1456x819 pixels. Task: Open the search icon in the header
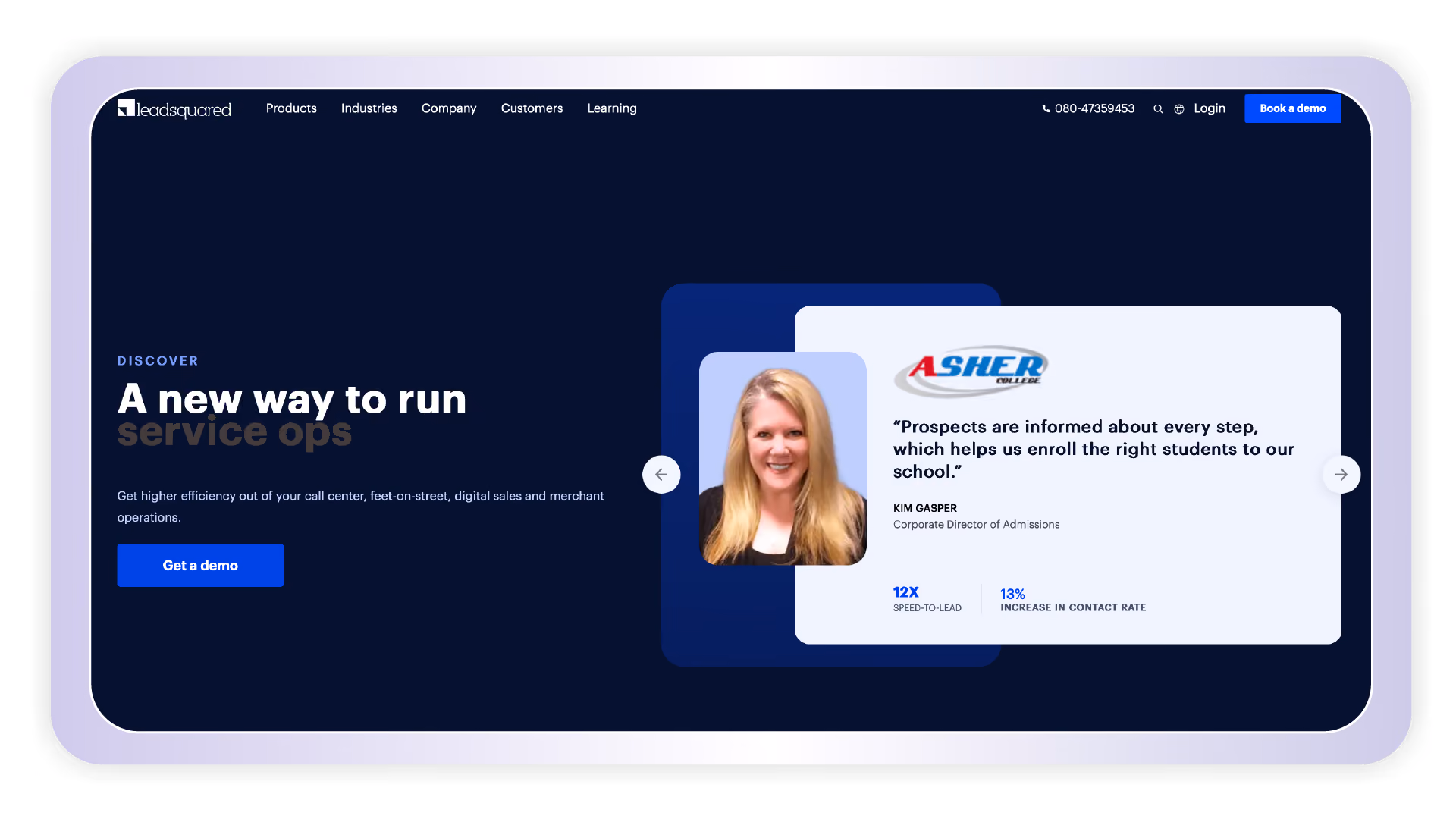tap(1158, 109)
